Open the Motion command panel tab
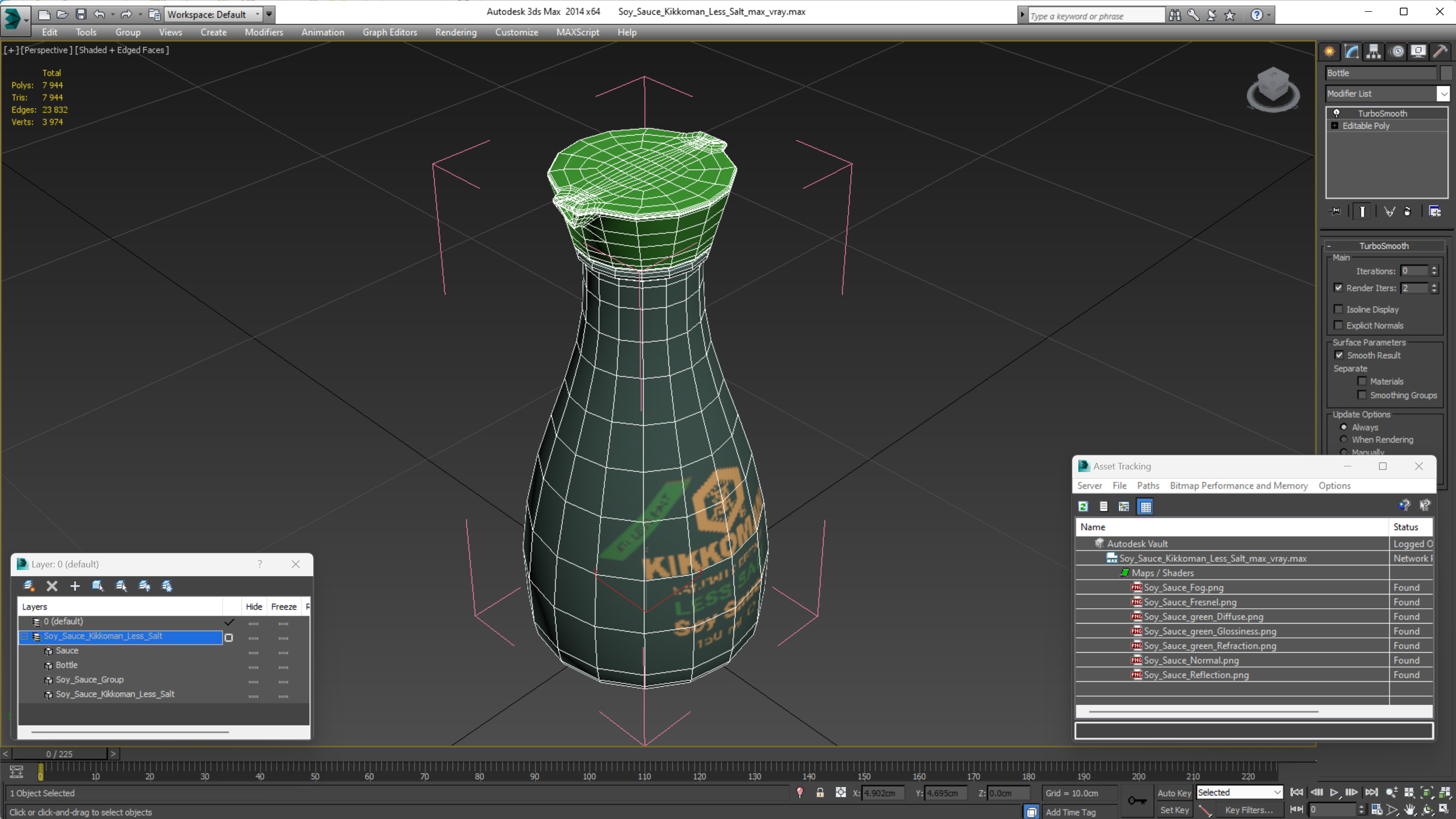The image size is (1456, 819). [x=1397, y=52]
